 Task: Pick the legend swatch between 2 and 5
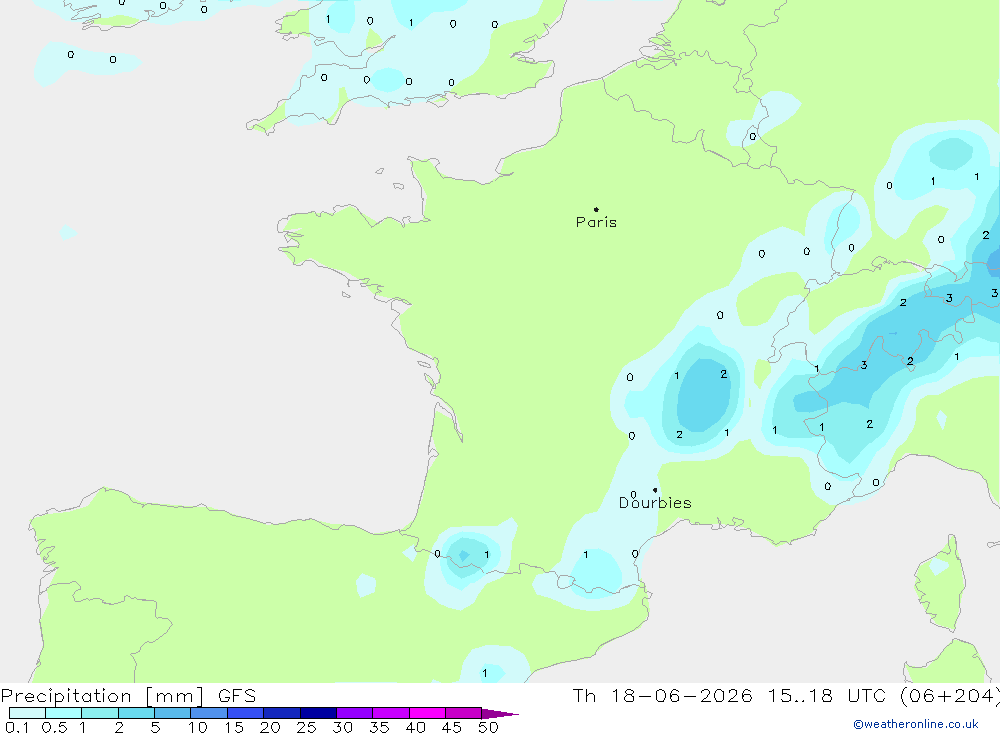136,713
